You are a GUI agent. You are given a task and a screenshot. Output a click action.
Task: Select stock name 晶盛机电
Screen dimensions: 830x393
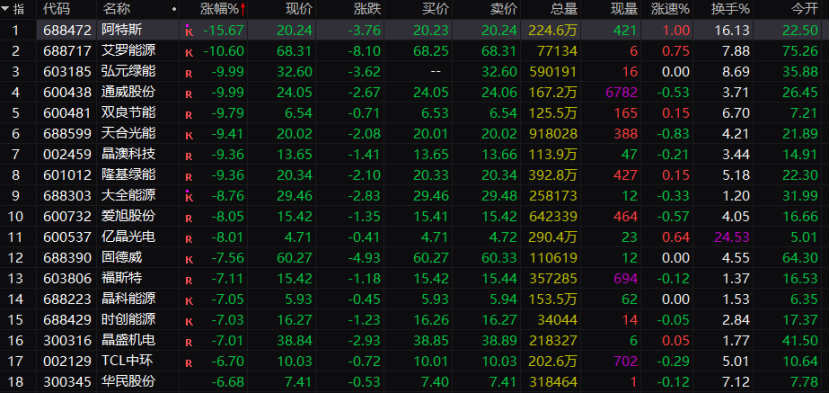click(129, 340)
